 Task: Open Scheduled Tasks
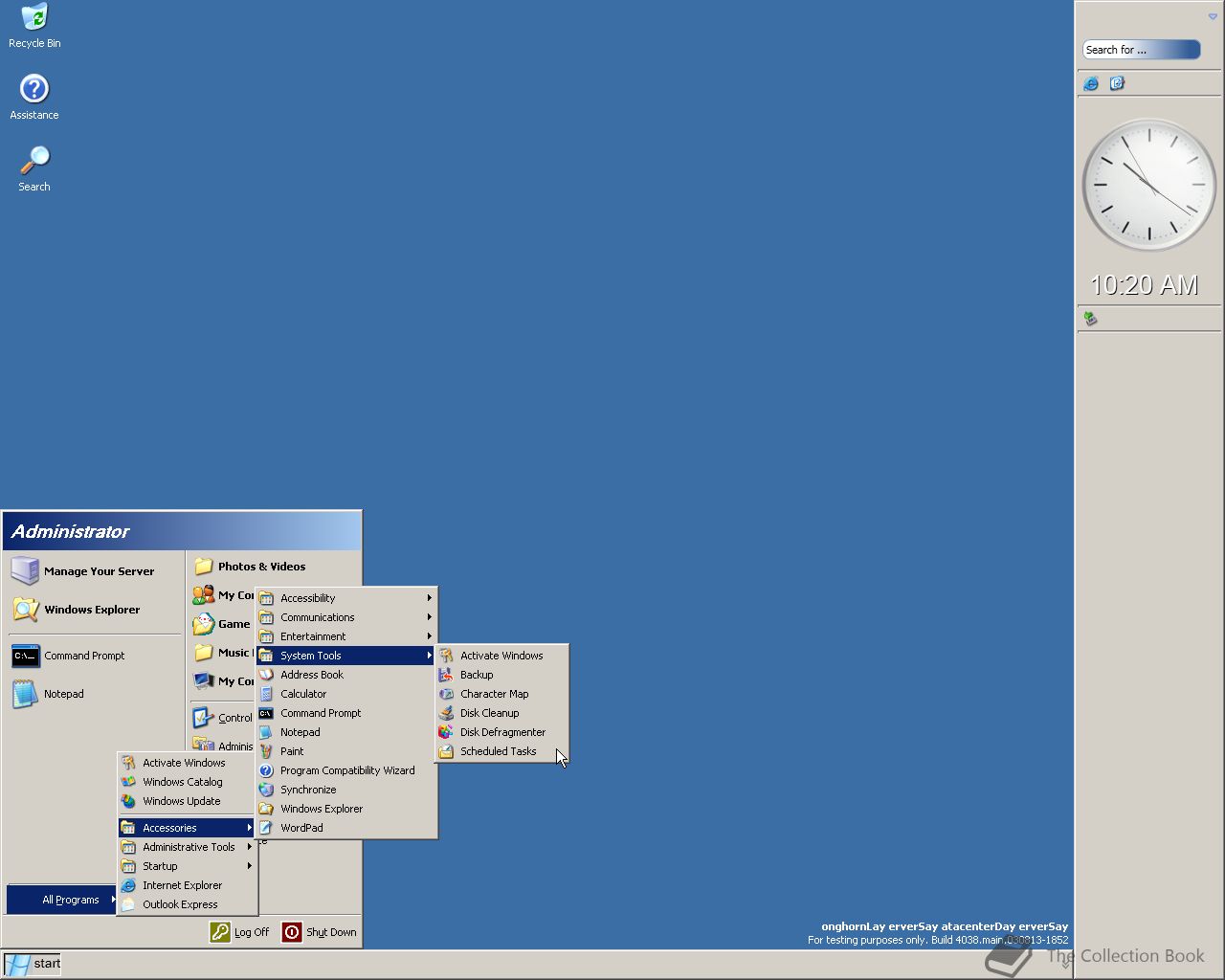pos(502,751)
